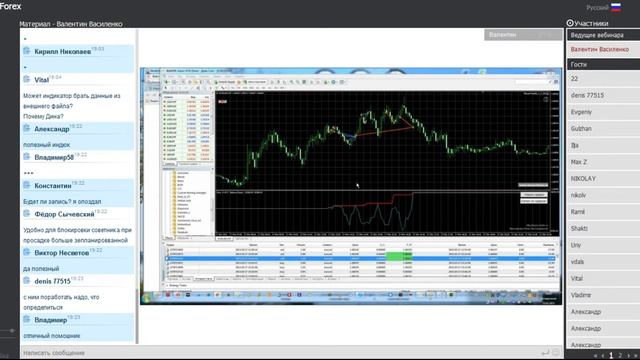Click the message 'Будет ли запись? я опоздал'
The image size is (640, 360).
[x=62, y=202]
